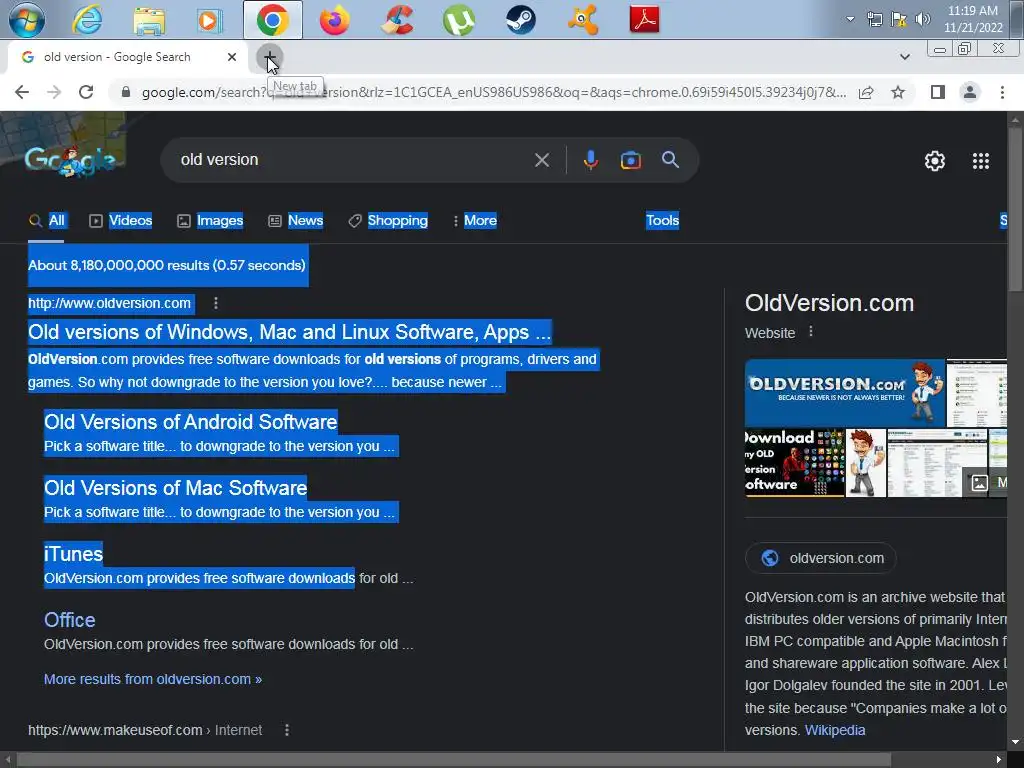Switch to News results tab
Viewport: 1024px width, 768px height.
(x=296, y=221)
